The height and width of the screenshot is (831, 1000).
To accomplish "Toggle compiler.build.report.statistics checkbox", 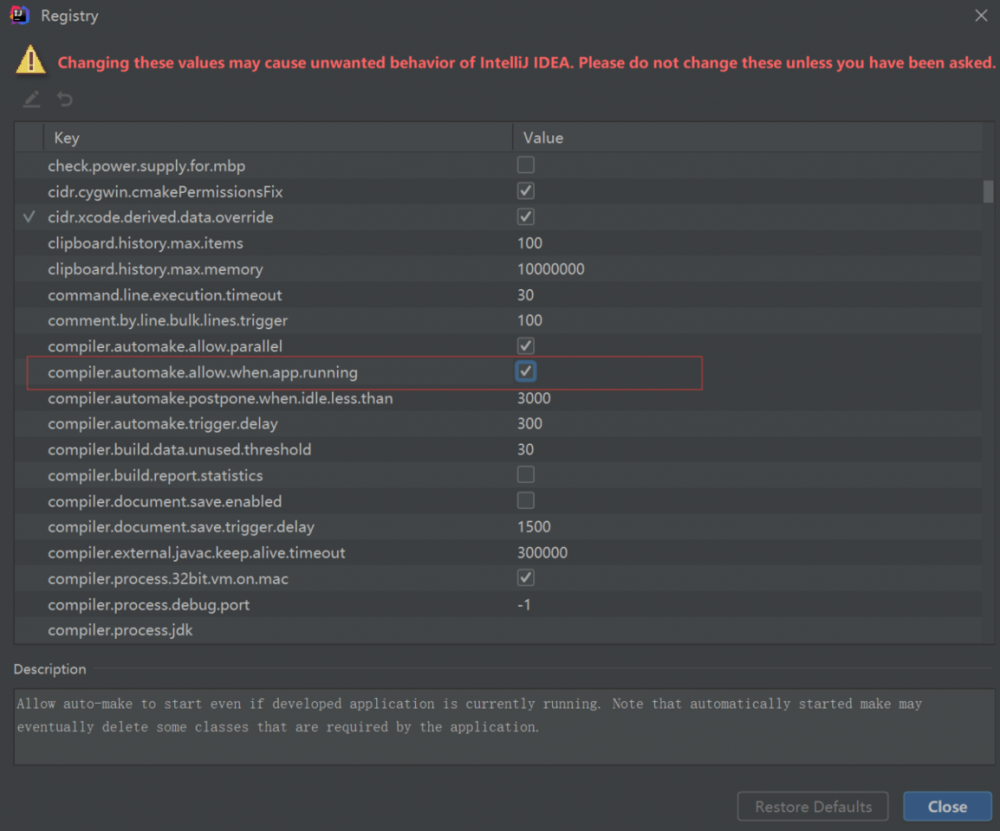I will coord(525,475).
